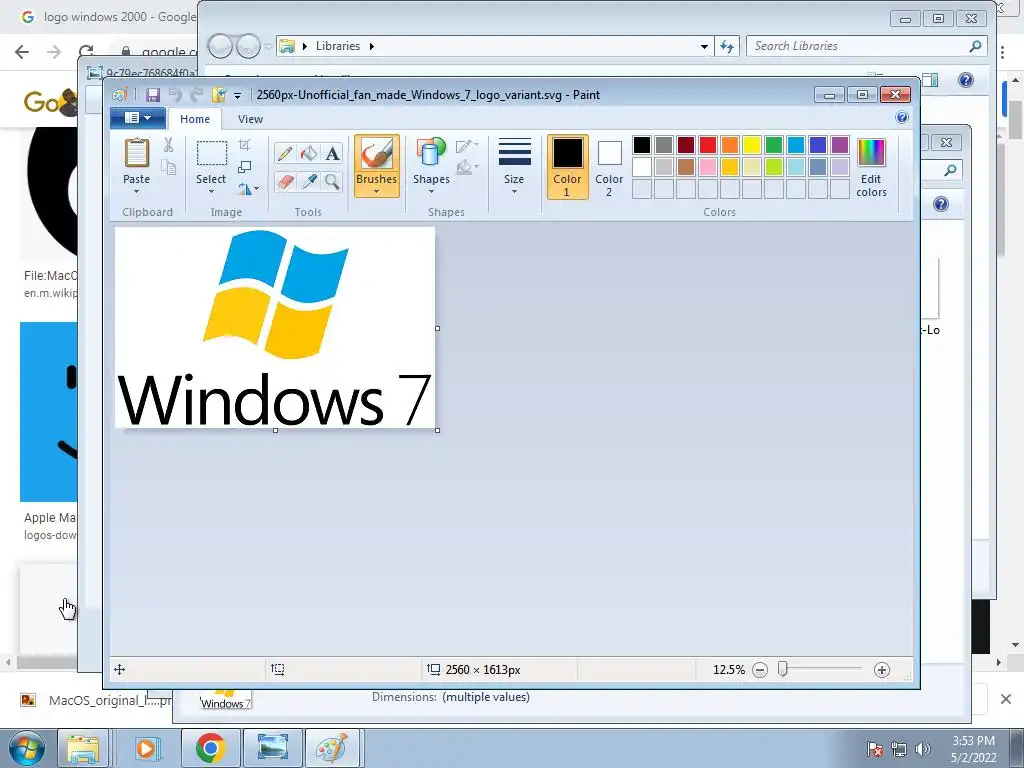1024x768 pixels.
Task: Click Chrome back arrow button
Action: pyautogui.click(x=22, y=52)
